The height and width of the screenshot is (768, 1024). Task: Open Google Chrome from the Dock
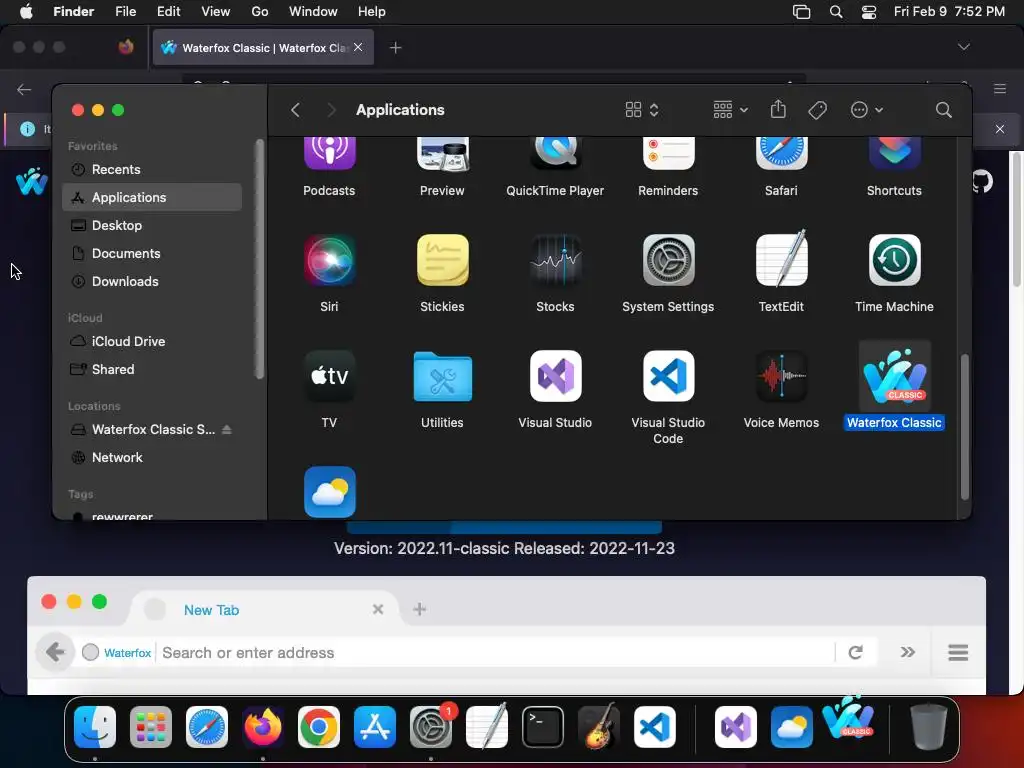[319, 727]
